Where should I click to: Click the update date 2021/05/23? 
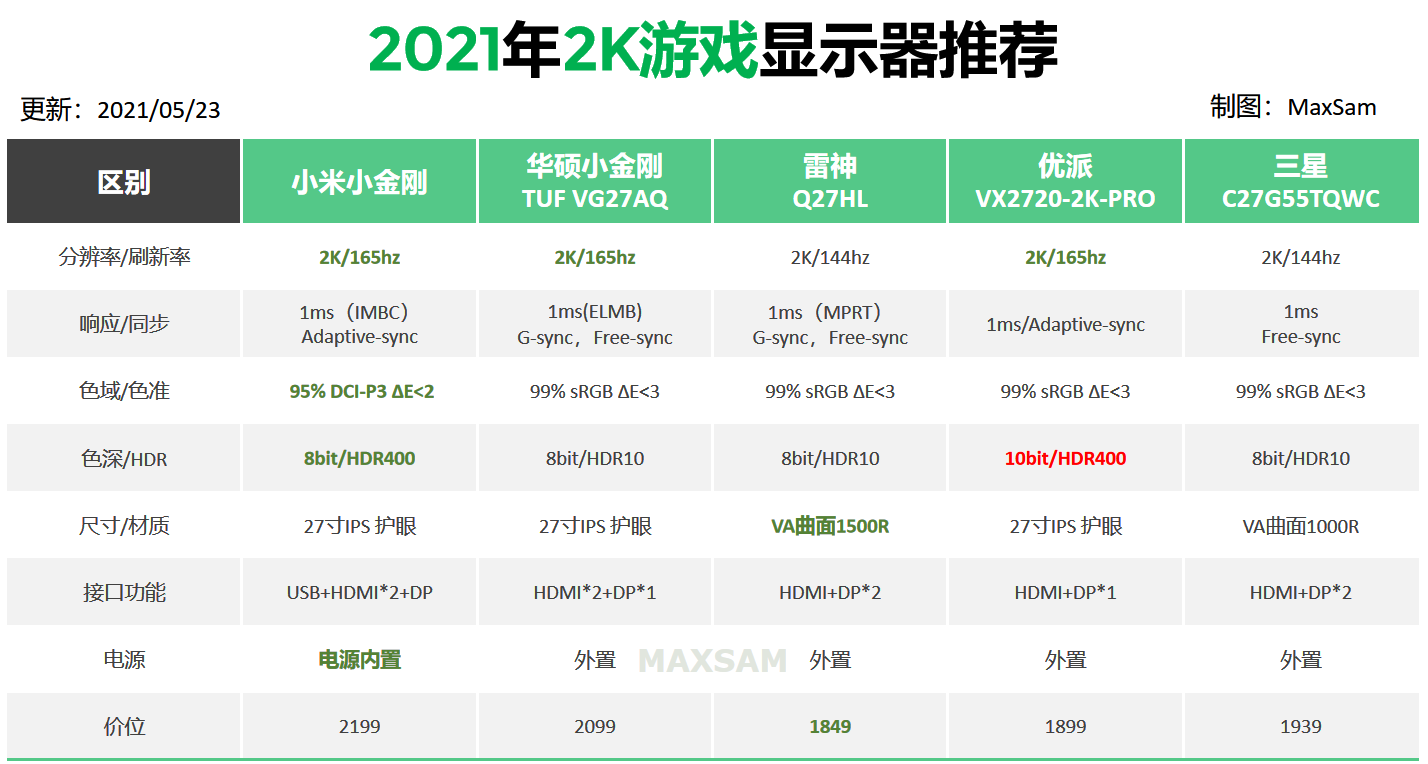(x=158, y=110)
